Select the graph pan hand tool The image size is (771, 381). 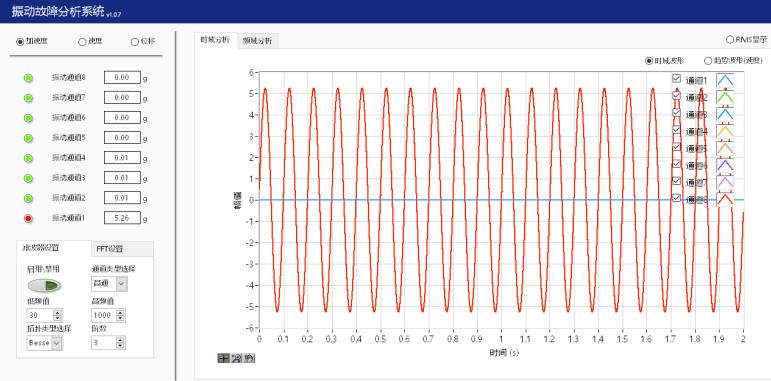point(249,358)
